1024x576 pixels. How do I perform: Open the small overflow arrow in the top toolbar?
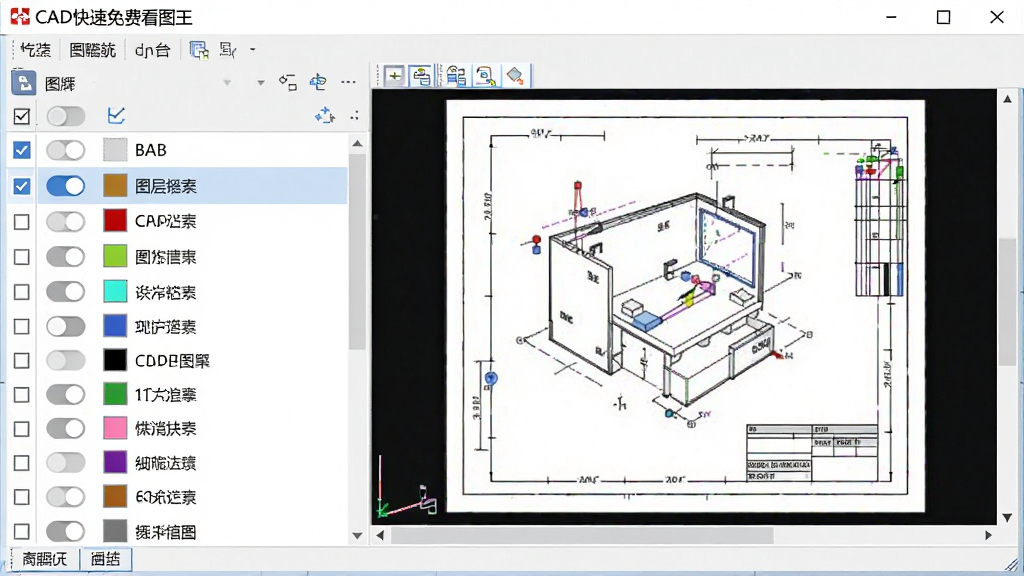point(253,50)
